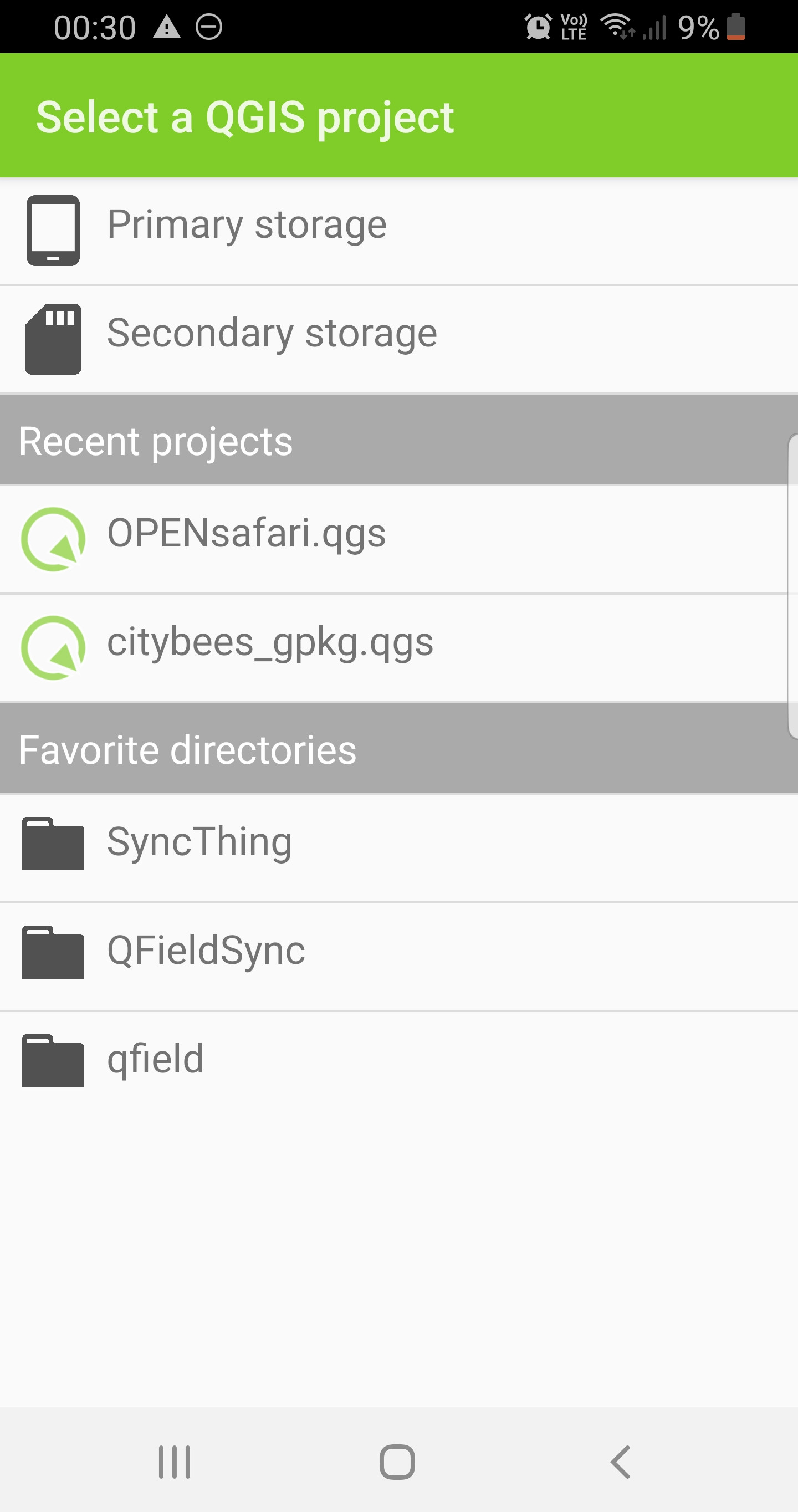Browse the Secondary storage entry
The height and width of the screenshot is (1512, 798).
tap(272, 334)
